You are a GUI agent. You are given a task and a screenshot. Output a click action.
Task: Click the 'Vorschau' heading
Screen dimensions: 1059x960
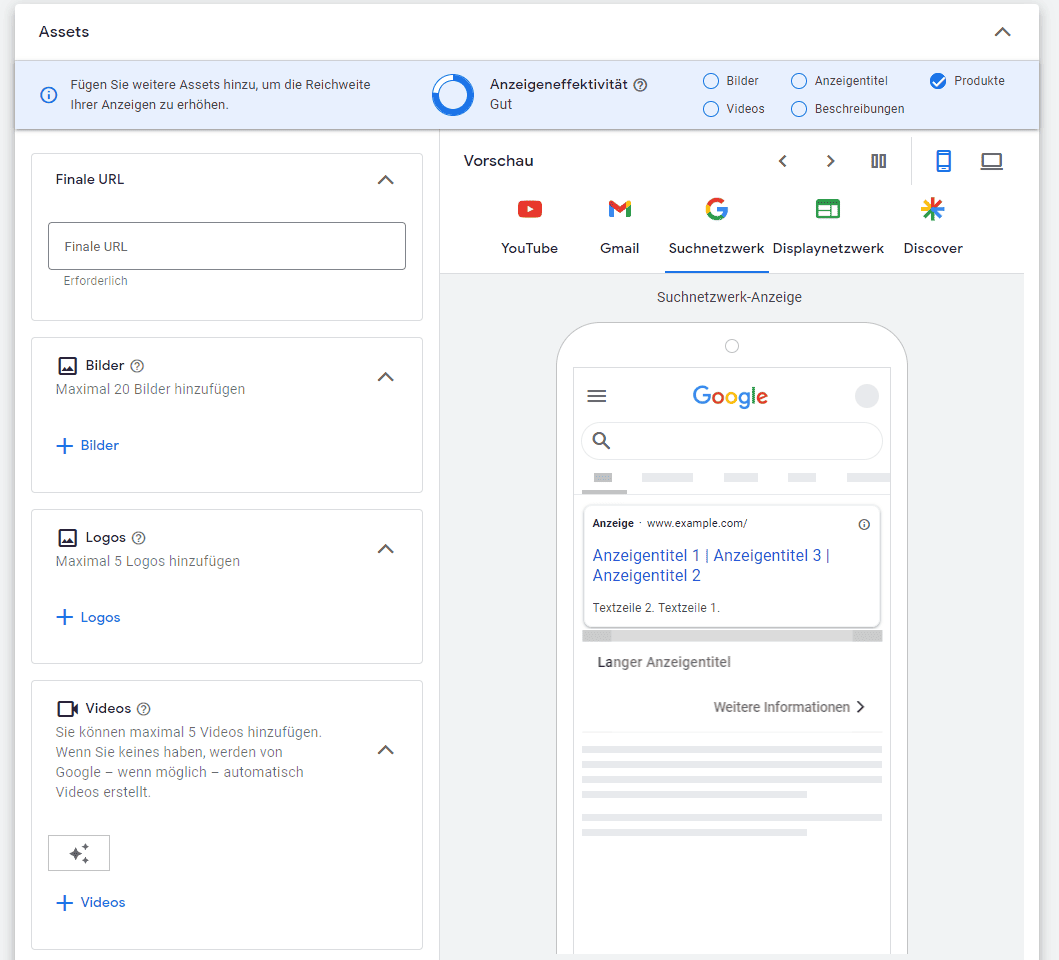[498, 161]
